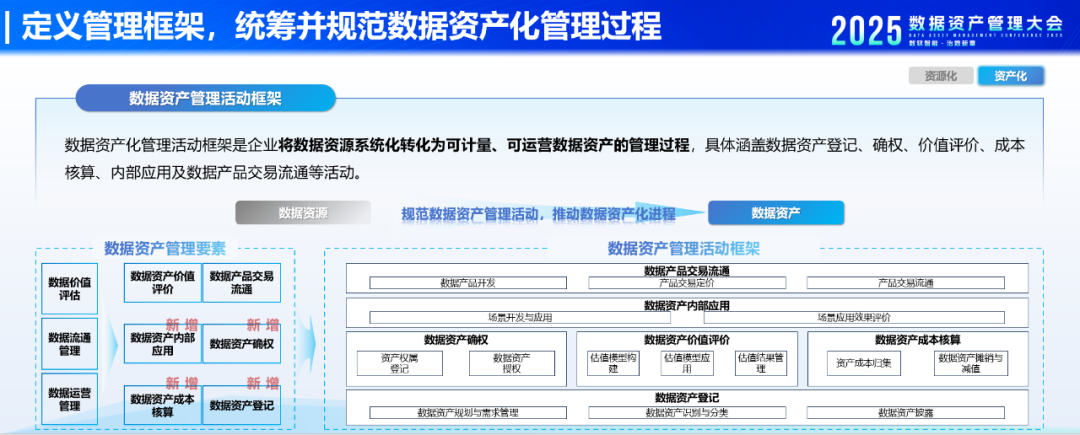Viewport: 1080px width, 435px height.
Task: Click 数据资产登记 box in the elements panel
Action: tap(242, 405)
